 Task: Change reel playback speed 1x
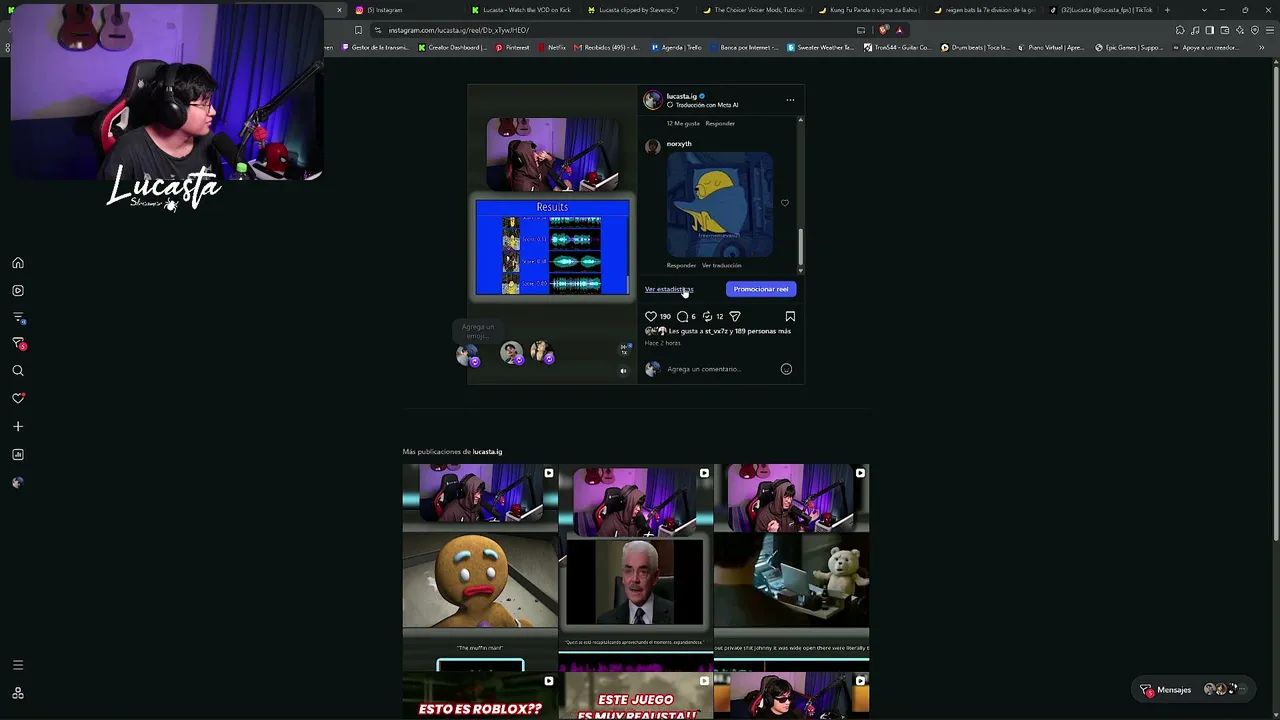click(x=624, y=349)
